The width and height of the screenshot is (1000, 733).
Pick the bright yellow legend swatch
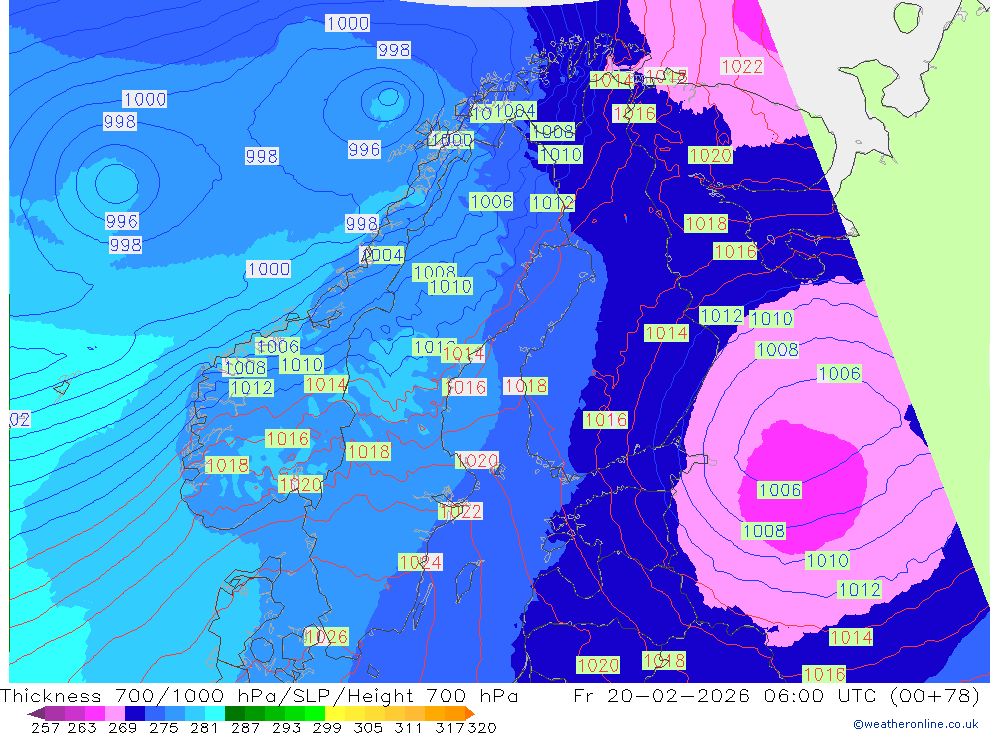pyautogui.click(x=335, y=713)
